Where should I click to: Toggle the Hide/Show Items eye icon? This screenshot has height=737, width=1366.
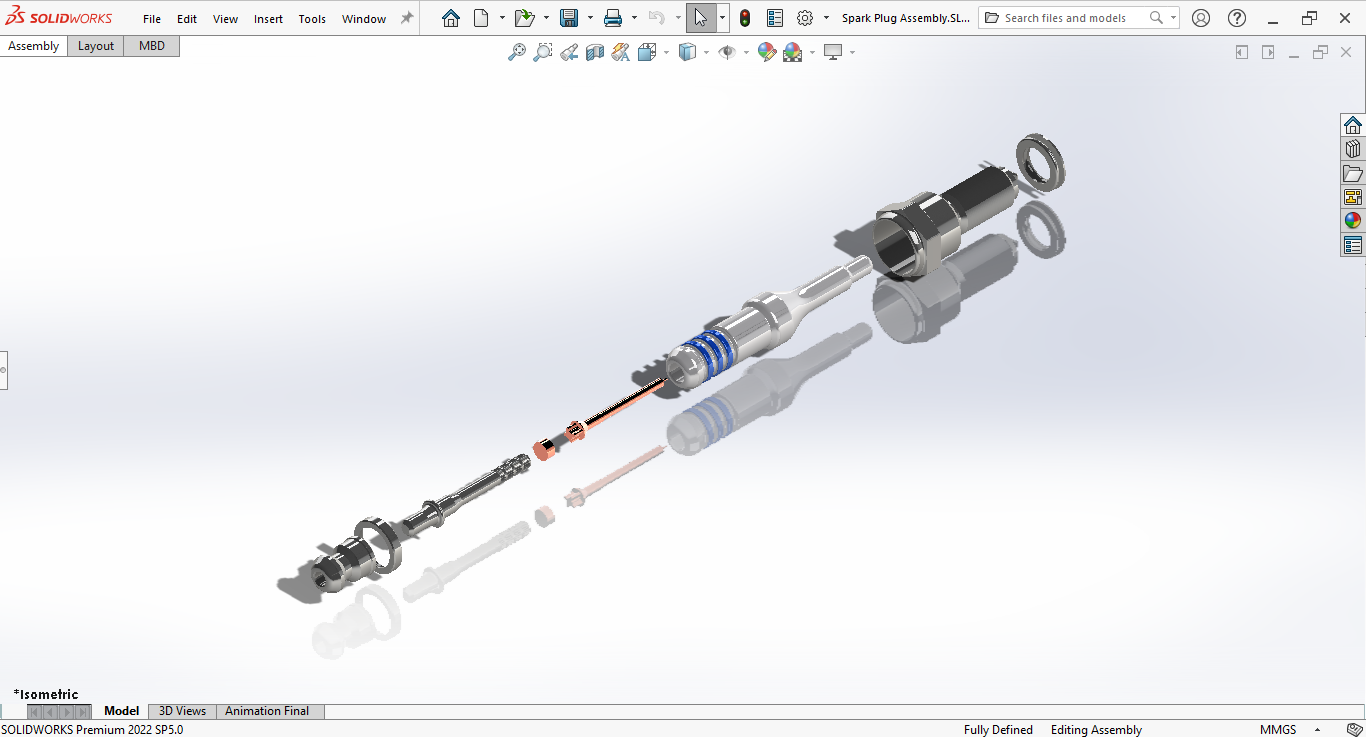(726, 52)
